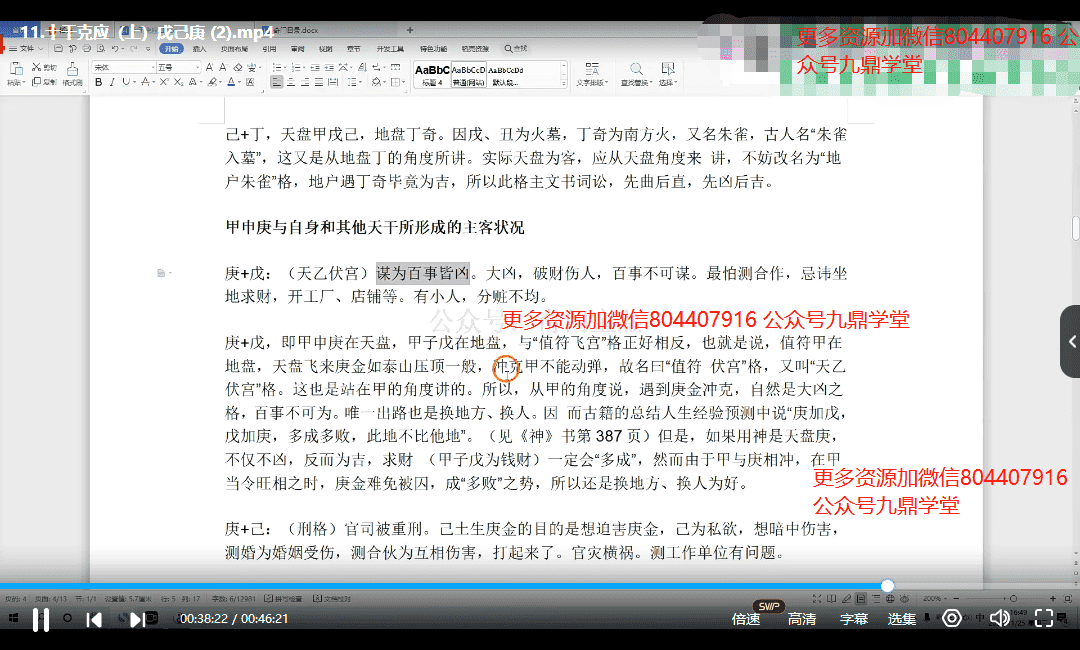Image resolution: width=1080 pixels, height=650 pixels.
Task: Toggle the player volume mute icon
Action: (999, 619)
